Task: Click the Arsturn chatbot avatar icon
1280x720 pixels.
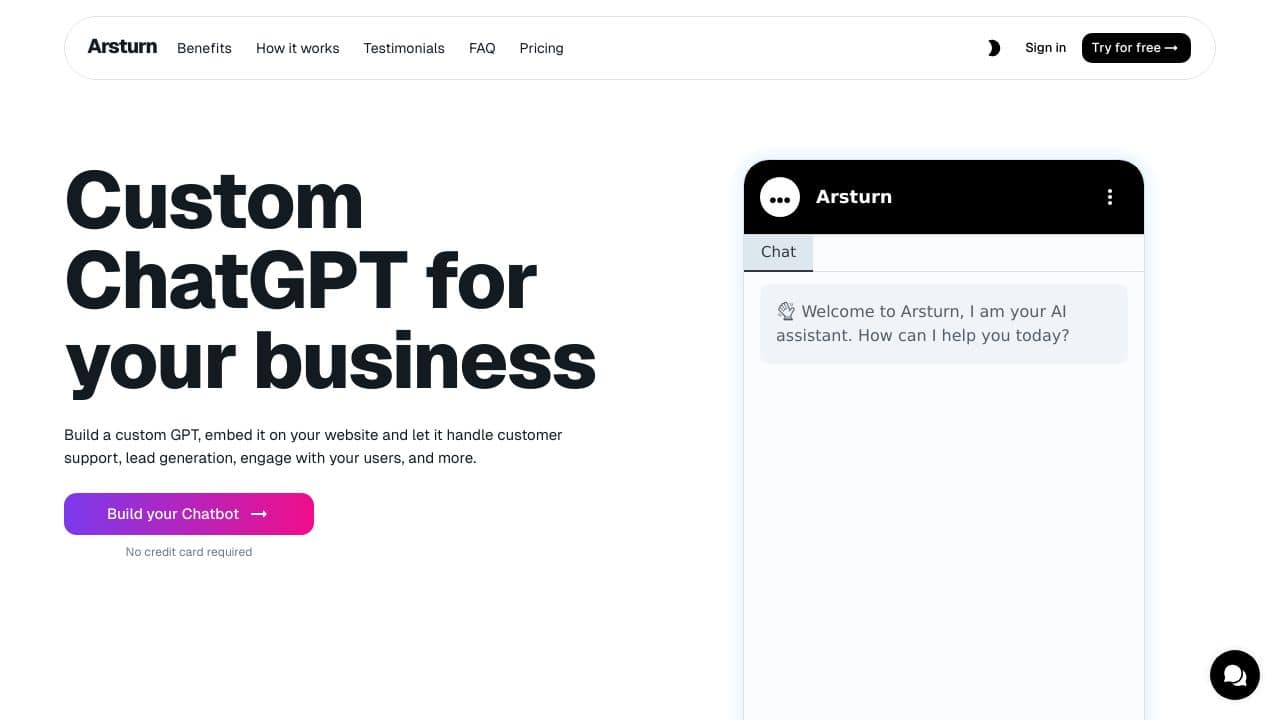Action: click(780, 197)
